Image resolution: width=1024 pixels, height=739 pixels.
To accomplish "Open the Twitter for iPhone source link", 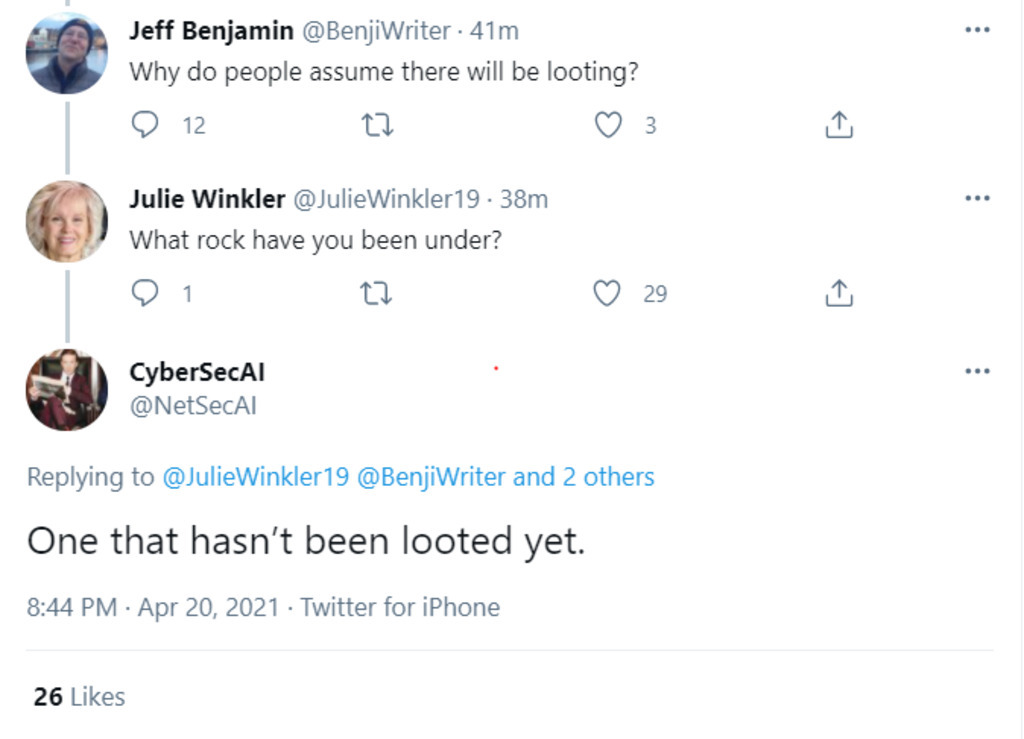I will click(x=400, y=607).
